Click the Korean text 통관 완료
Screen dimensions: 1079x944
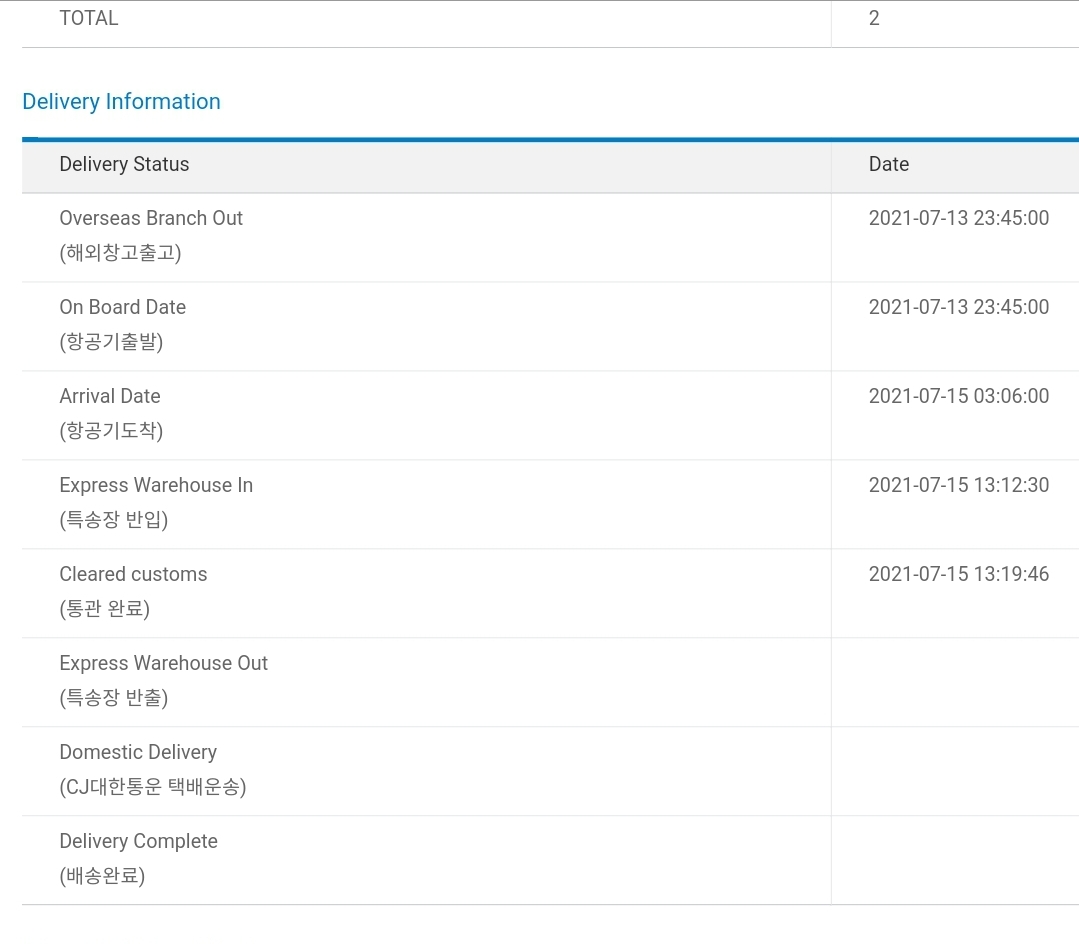pyautogui.click(x=105, y=609)
